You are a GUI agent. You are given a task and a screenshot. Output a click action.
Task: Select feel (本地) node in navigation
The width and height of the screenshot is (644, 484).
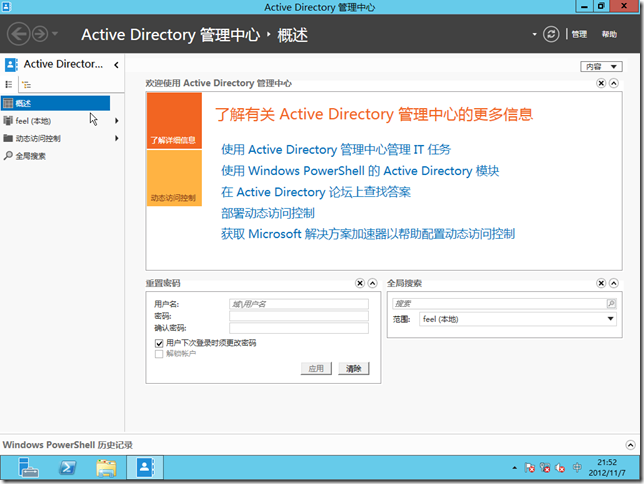[33, 121]
